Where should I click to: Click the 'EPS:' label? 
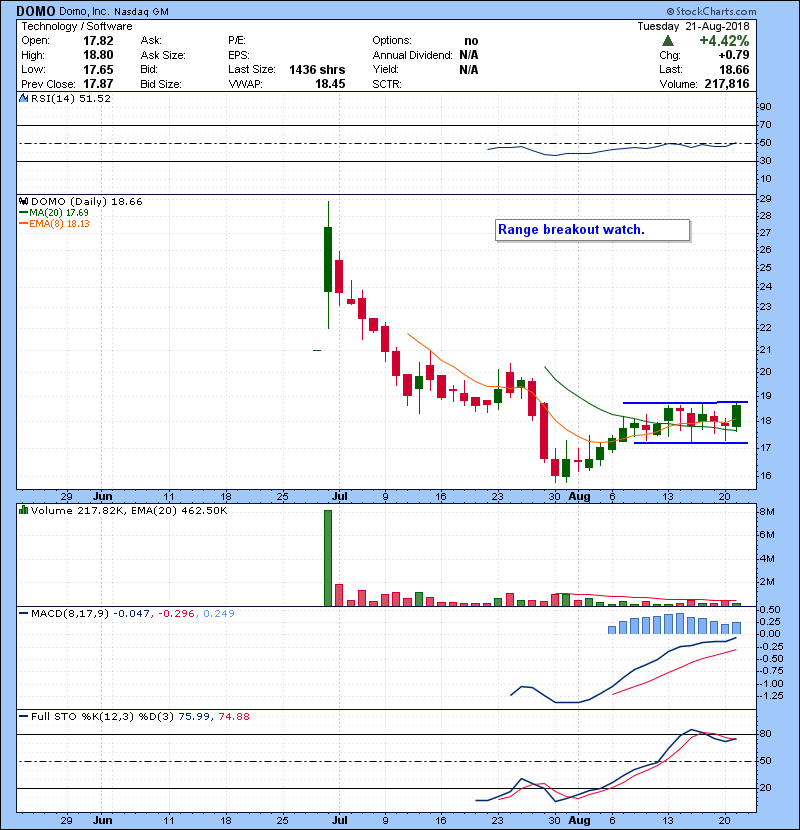pyautogui.click(x=239, y=55)
